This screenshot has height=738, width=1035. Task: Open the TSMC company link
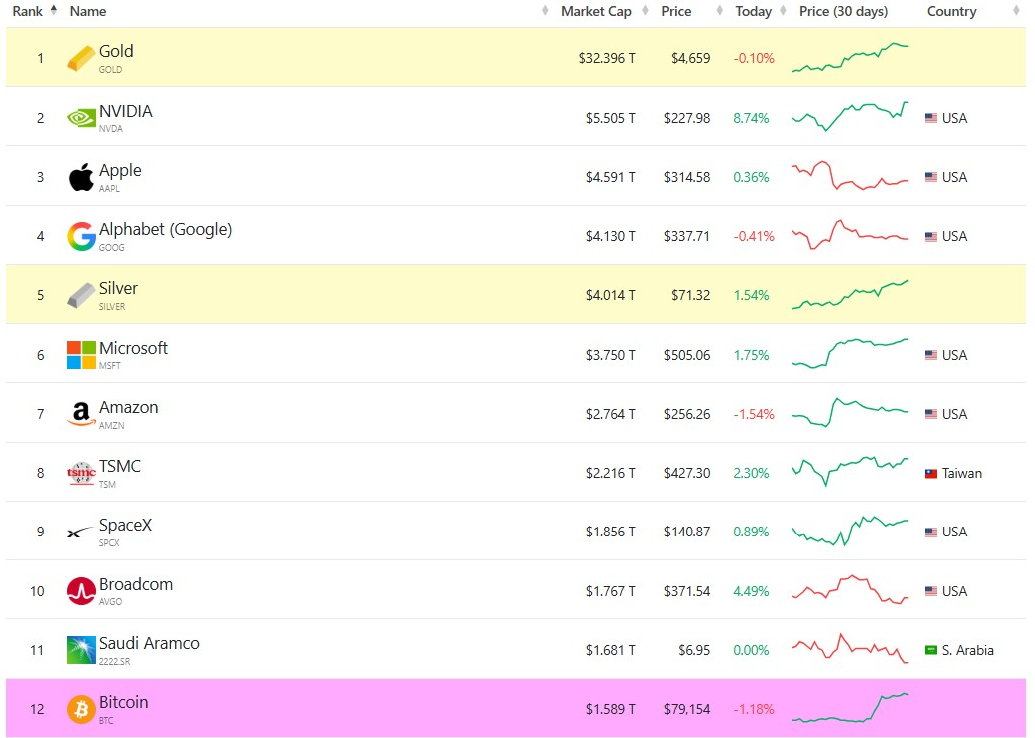coord(119,467)
